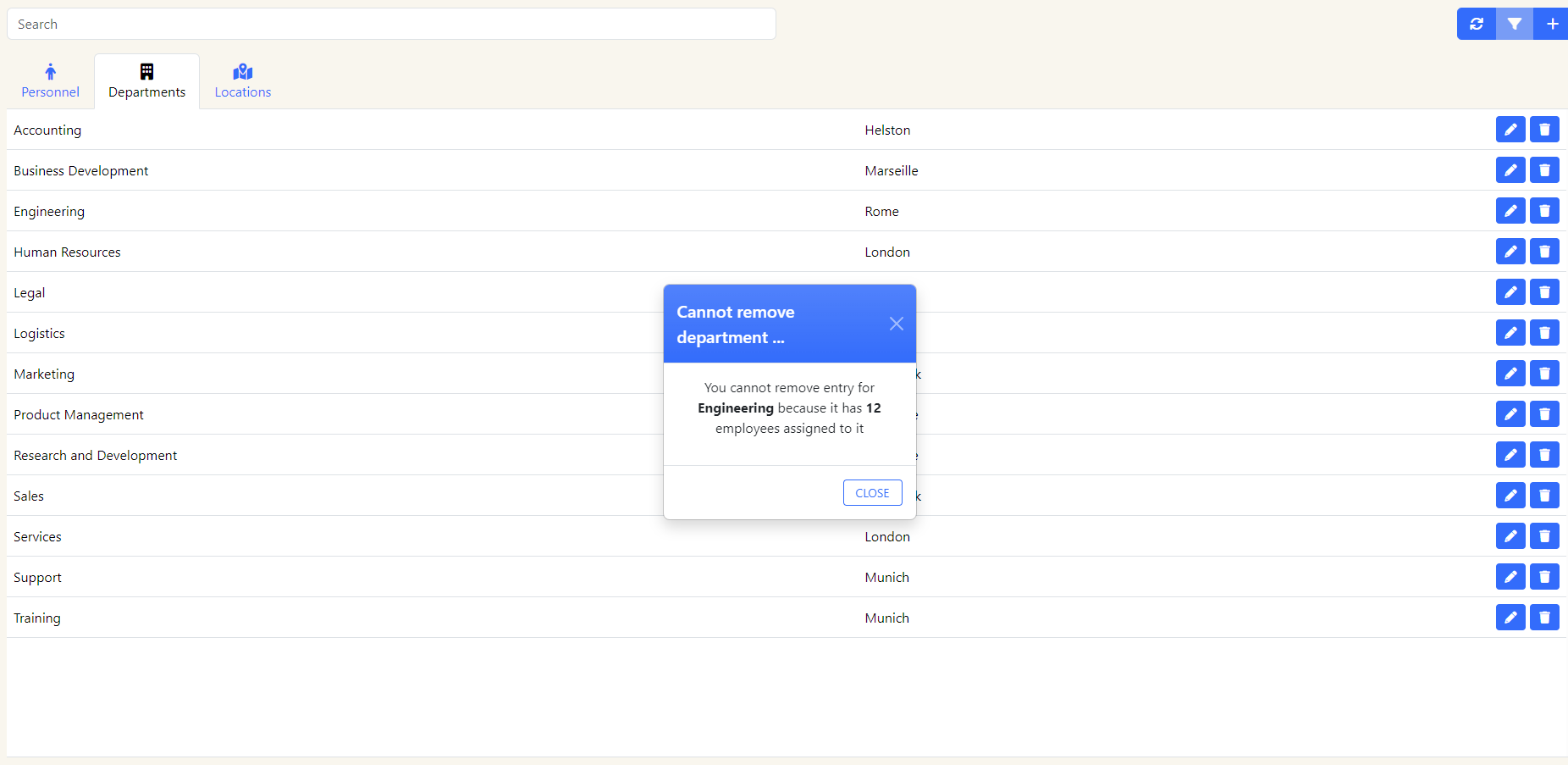Select the Departments tab
The height and width of the screenshot is (765, 1568).
coord(146,81)
